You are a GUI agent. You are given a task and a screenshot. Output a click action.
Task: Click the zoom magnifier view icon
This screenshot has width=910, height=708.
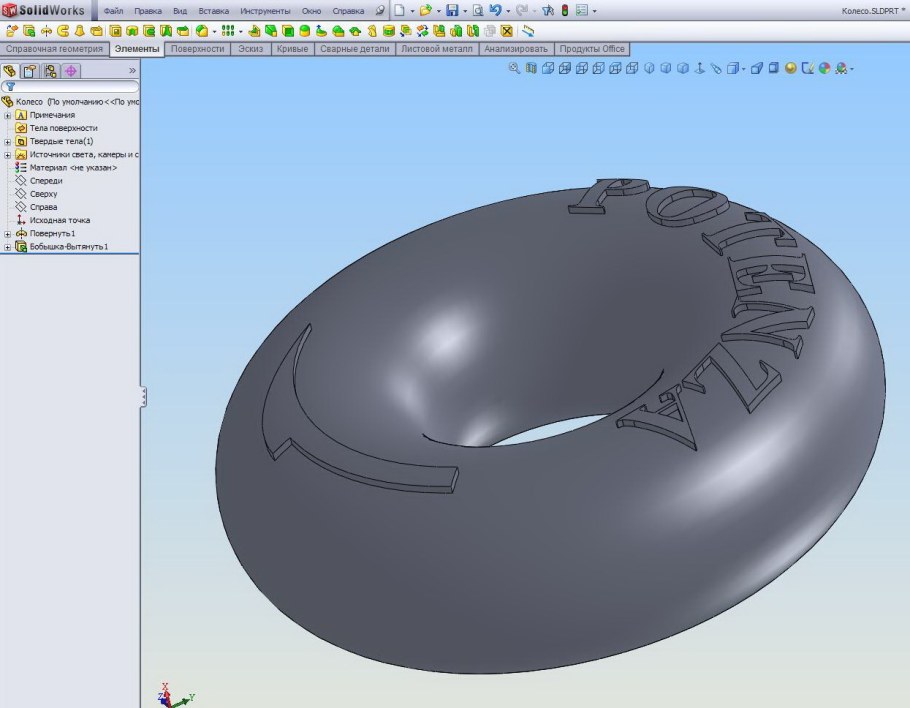pyautogui.click(x=514, y=69)
